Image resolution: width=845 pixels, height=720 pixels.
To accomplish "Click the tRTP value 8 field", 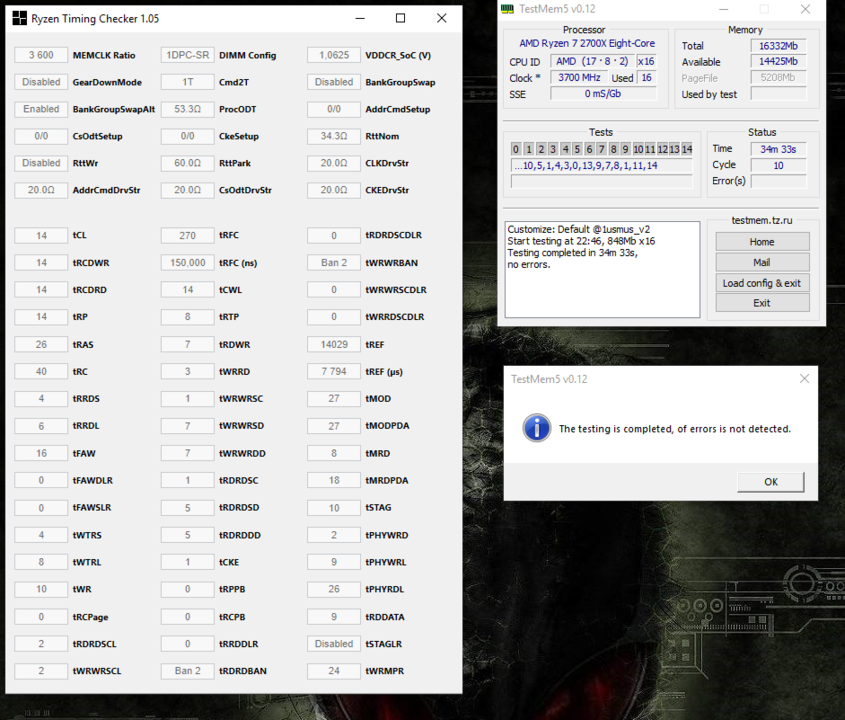I will pos(188,316).
